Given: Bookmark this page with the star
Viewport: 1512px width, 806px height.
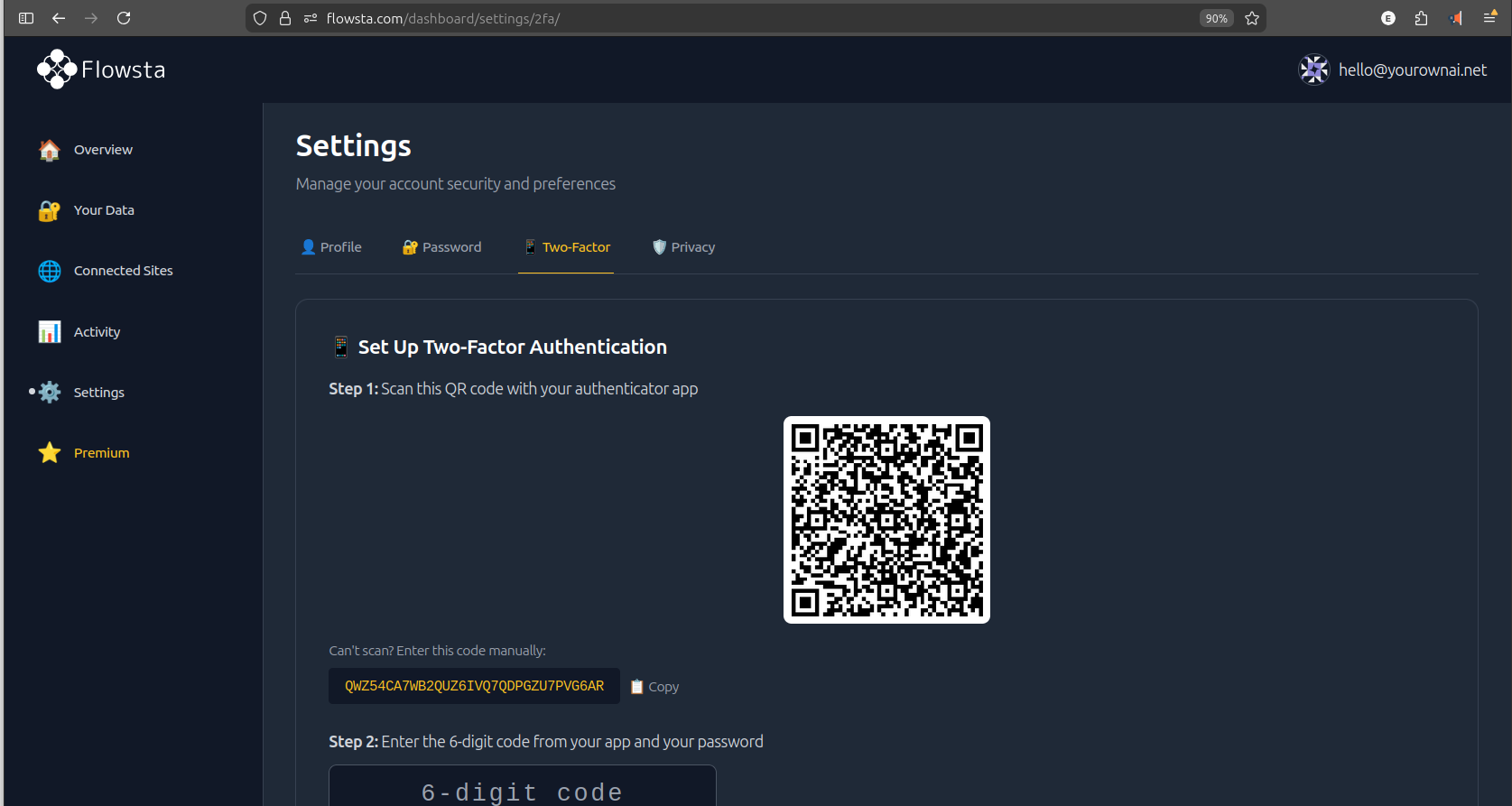Looking at the screenshot, I should (x=1252, y=18).
